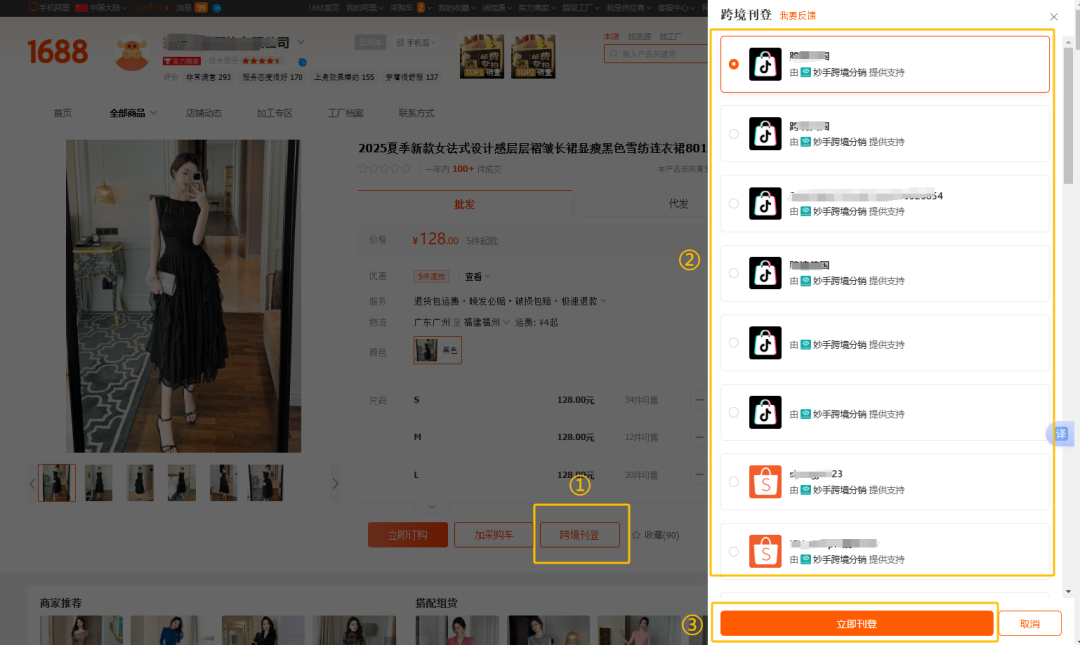Click the first product thumbnail below main image
Image resolution: width=1080 pixels, height=645 pixels.
pos(56,483)
